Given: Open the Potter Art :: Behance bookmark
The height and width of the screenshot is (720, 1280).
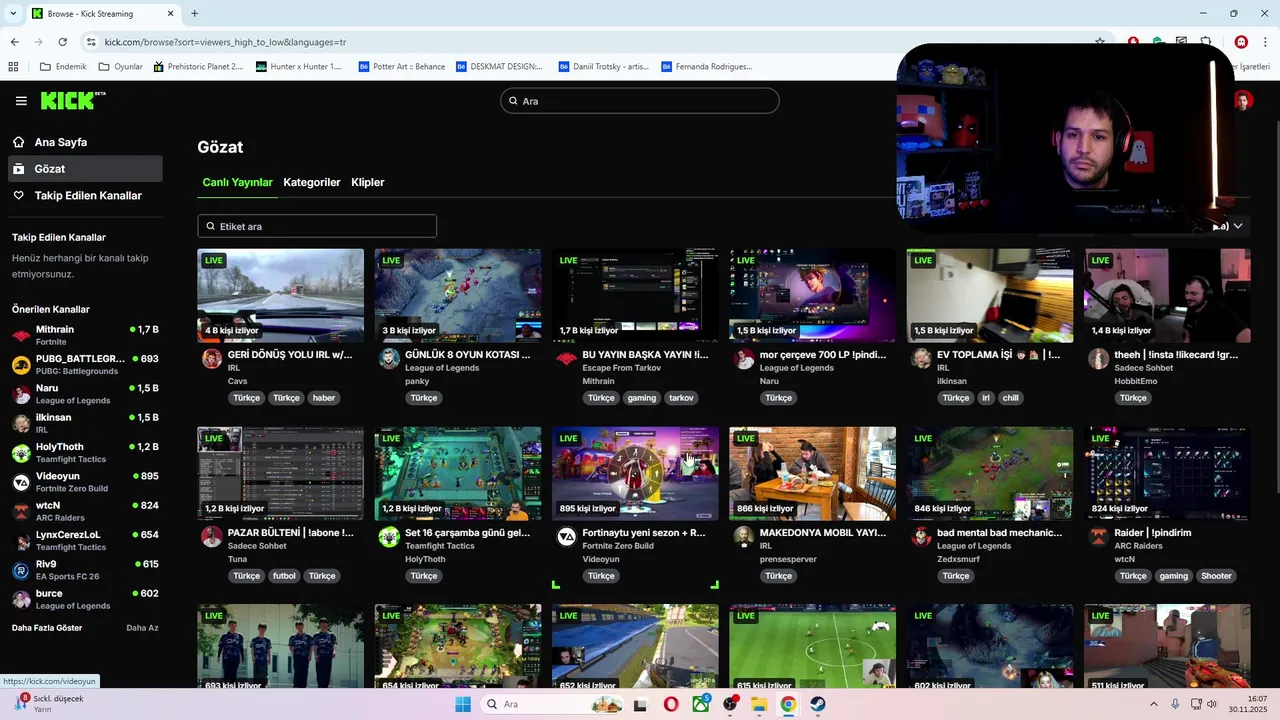Looking at the screenshot, I should coord(401,67).
